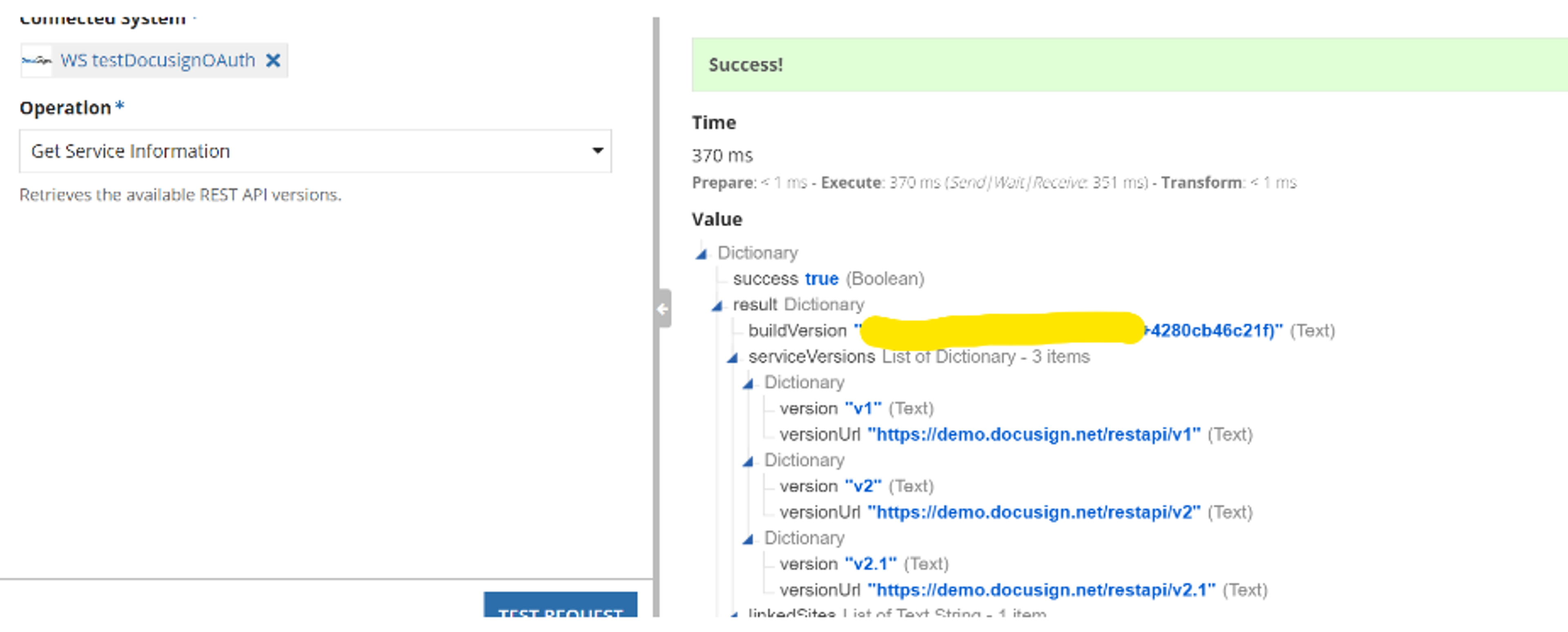
Task: Click the Value heading
Action: [x=717, y=219]
